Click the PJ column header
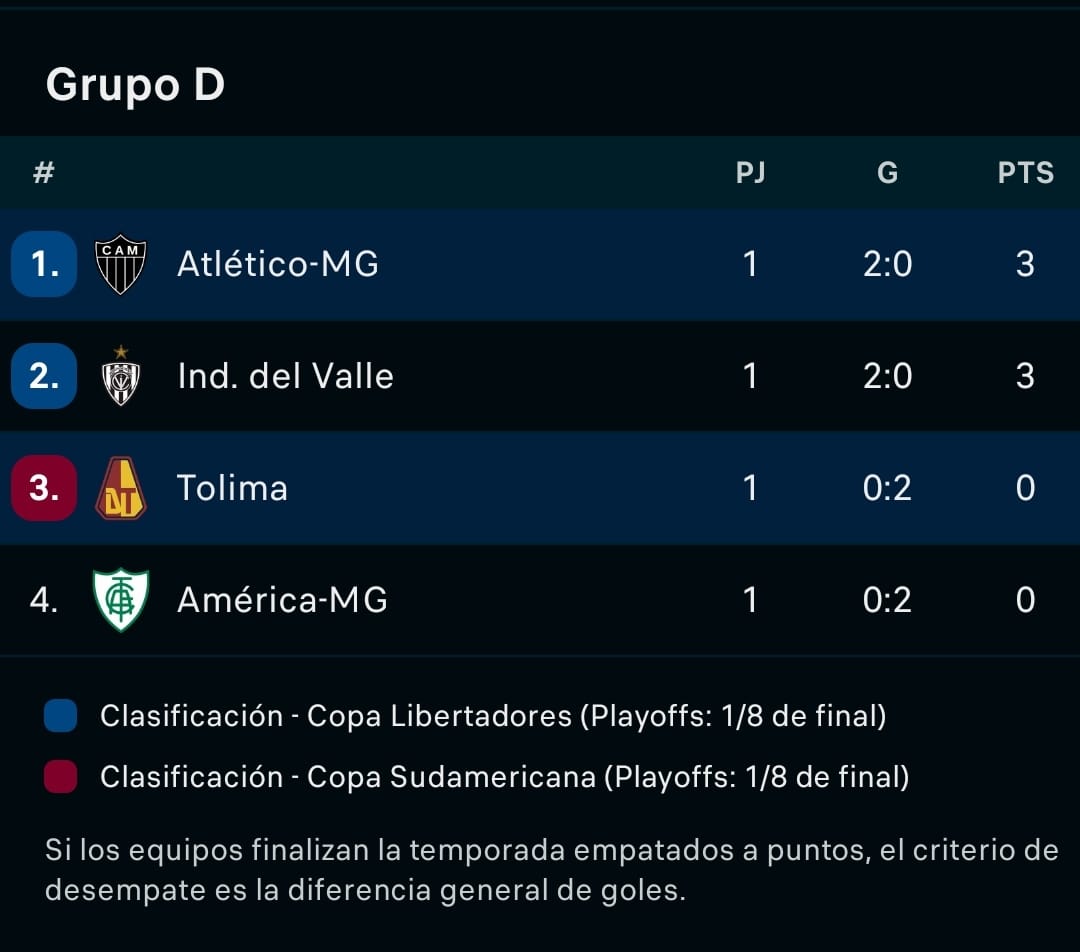1080x952 pixels. (x=750, y=173)
